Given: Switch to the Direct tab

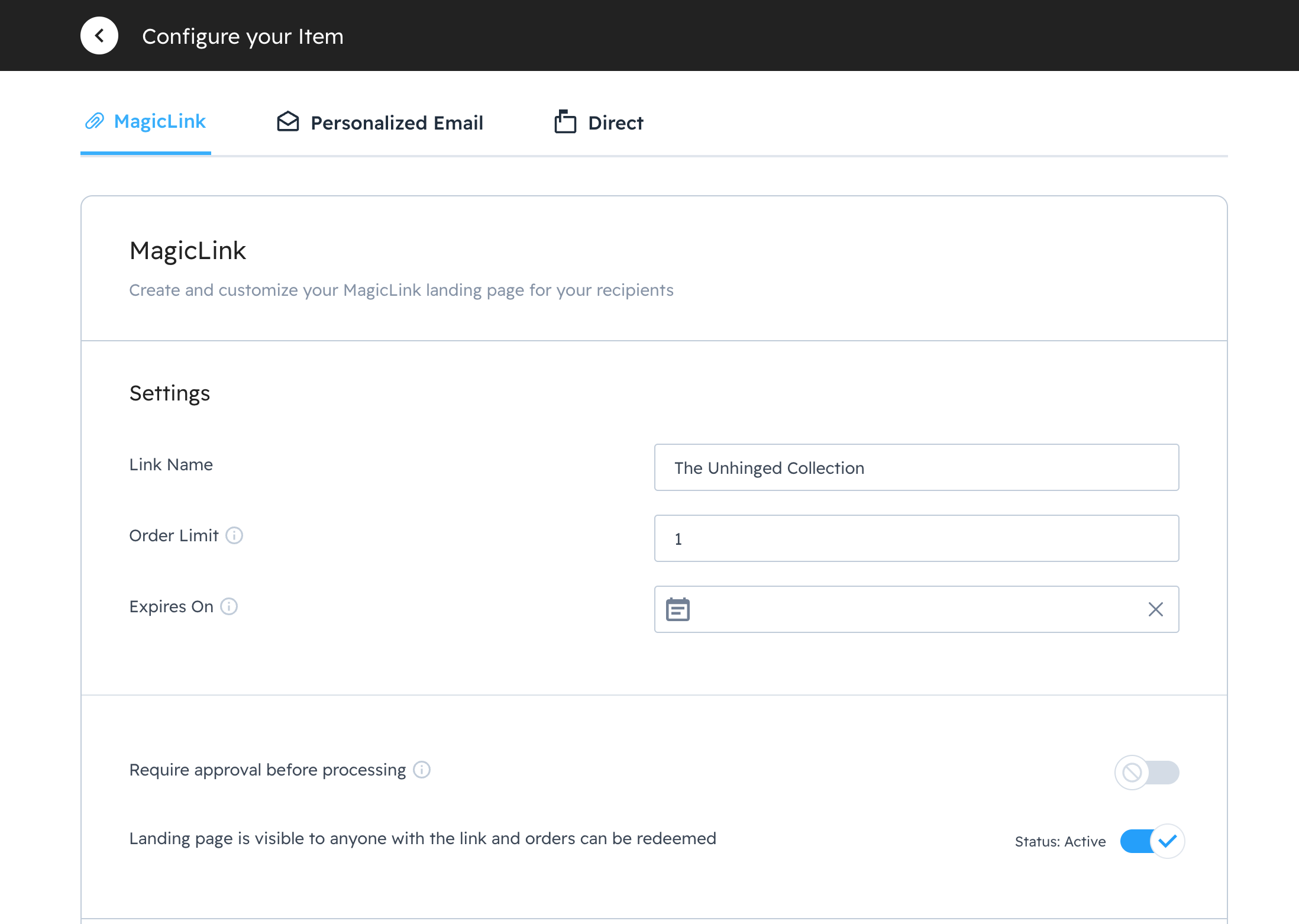Looking at the screenshot, I should click(615, 123).
